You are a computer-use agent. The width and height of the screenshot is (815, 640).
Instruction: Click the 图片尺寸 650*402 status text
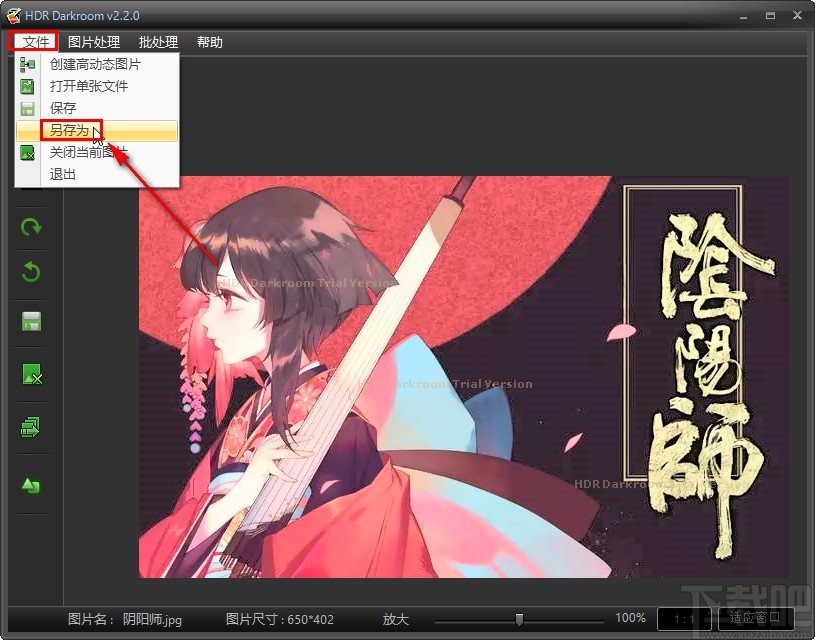[x=280, y=619]
